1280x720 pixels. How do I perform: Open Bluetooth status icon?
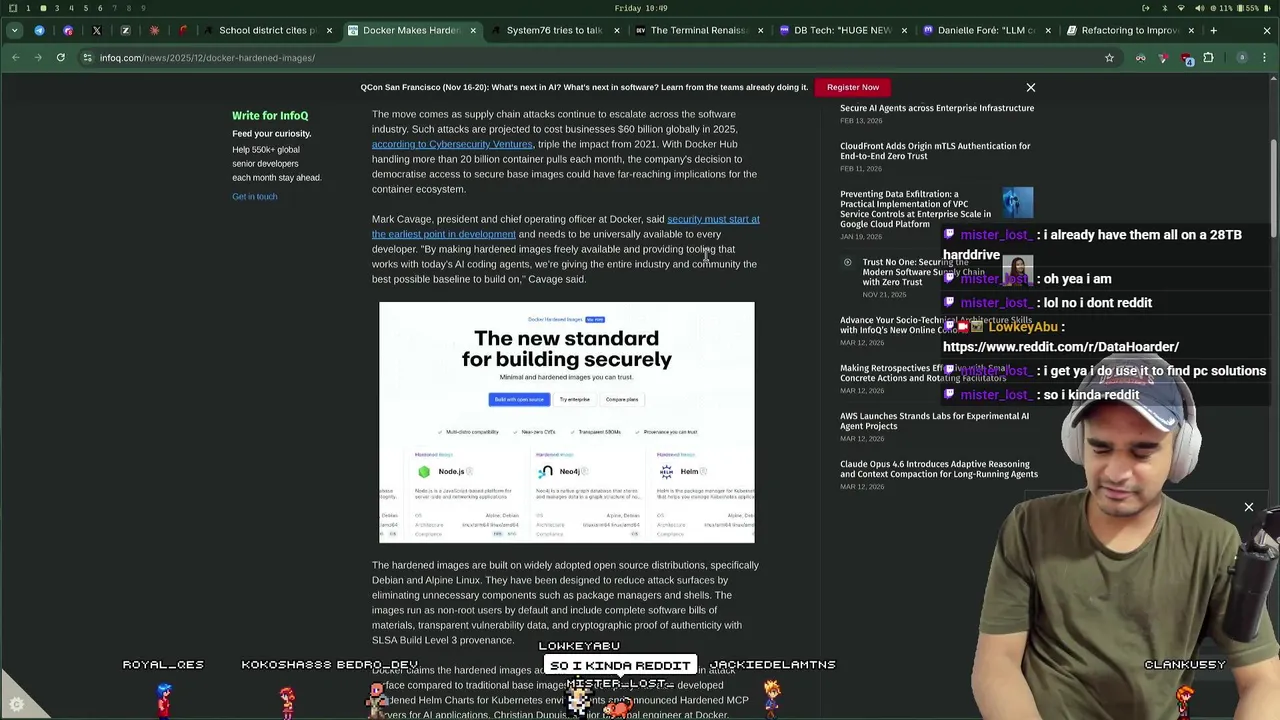coord(1164,8)
